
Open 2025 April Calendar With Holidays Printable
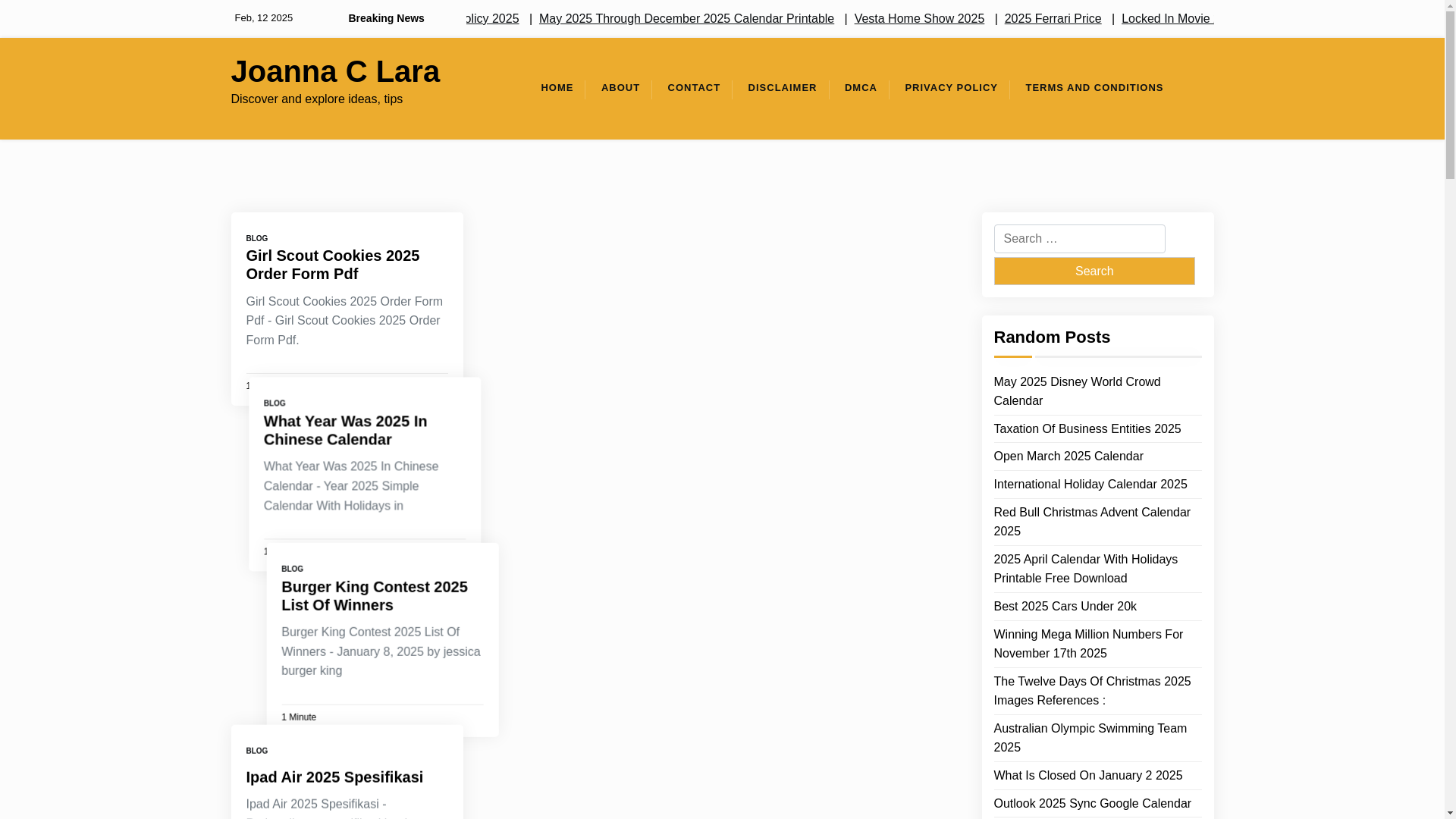point(1085,569)
